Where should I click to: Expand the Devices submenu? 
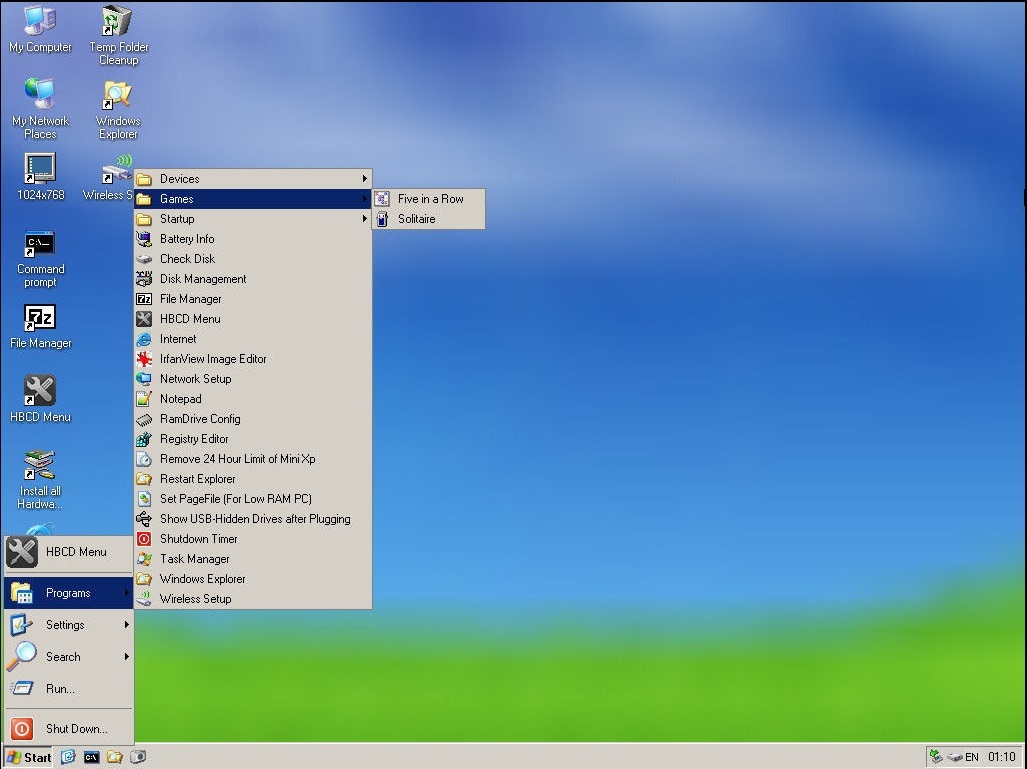[253, 179]
